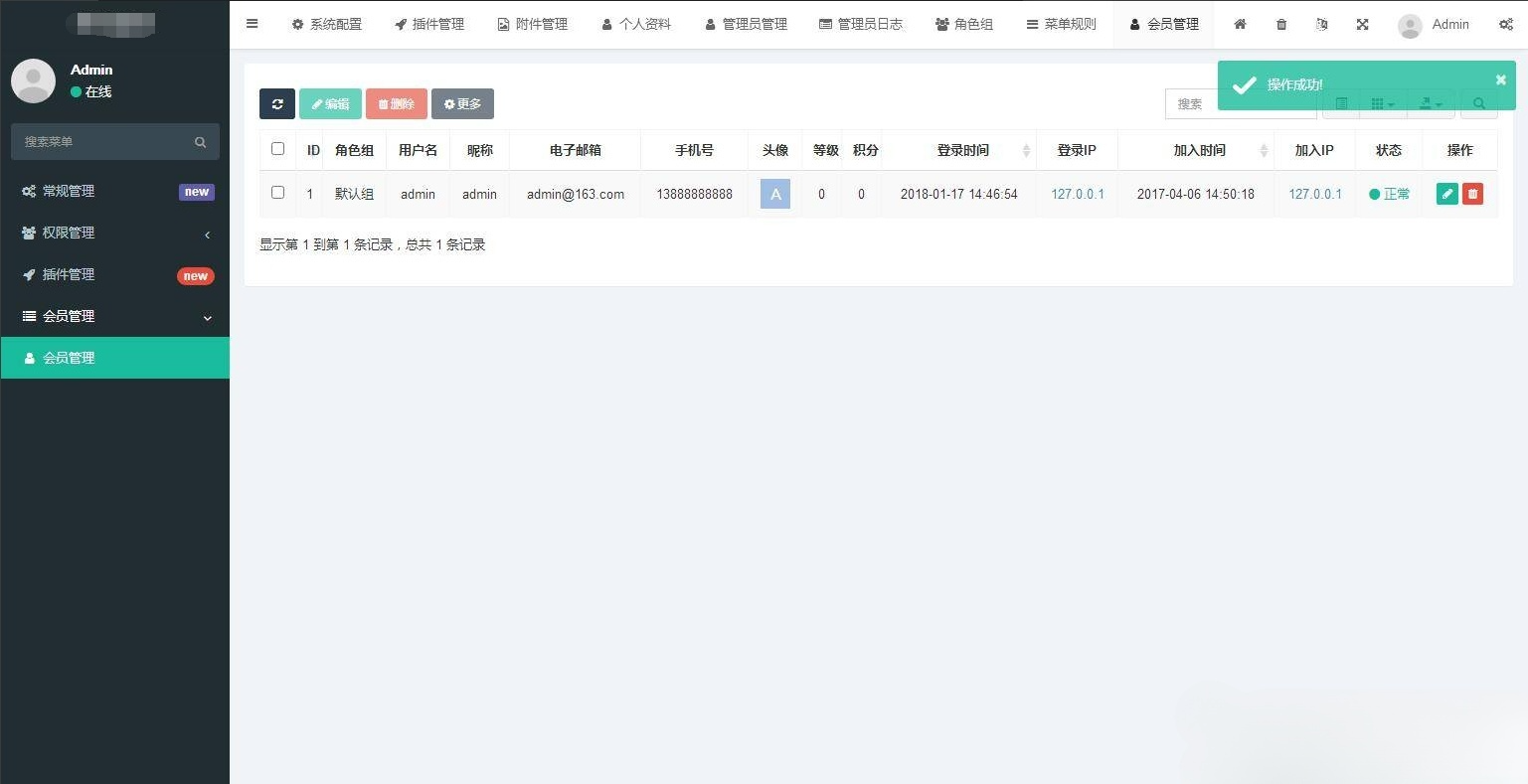Expand the 权限管理 sidebar menu
Screen dimensions: 1528x784
coord(115,233)
